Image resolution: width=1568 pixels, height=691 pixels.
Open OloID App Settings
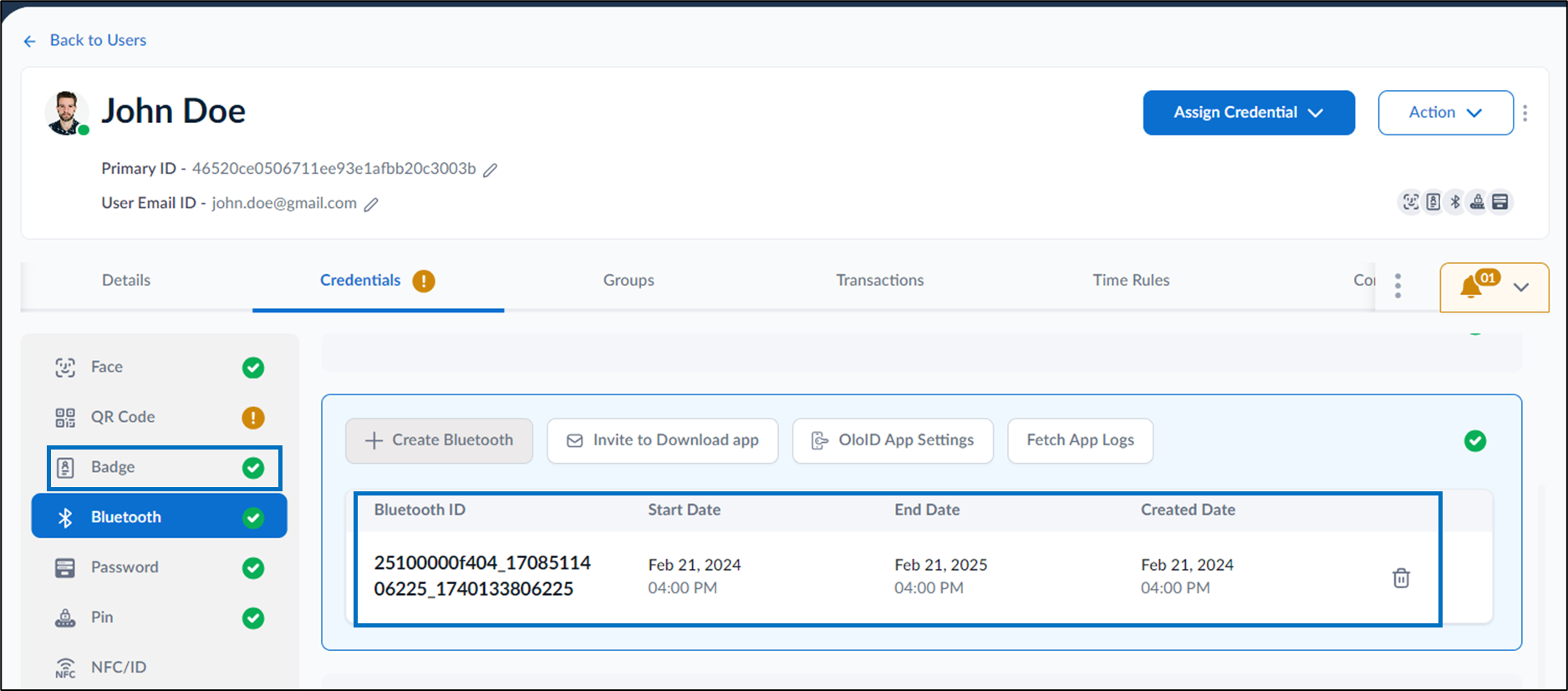[x=893, y=440]
